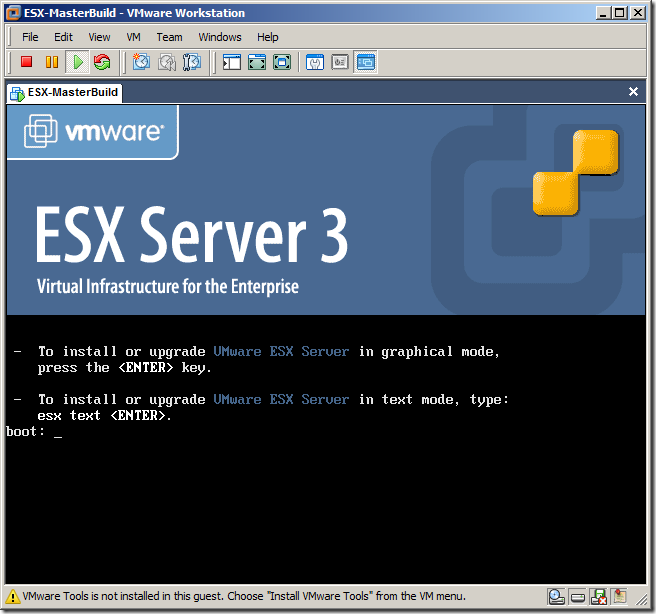Open the VM menu
Screen dimensions: 656x614
coord(134,37)
